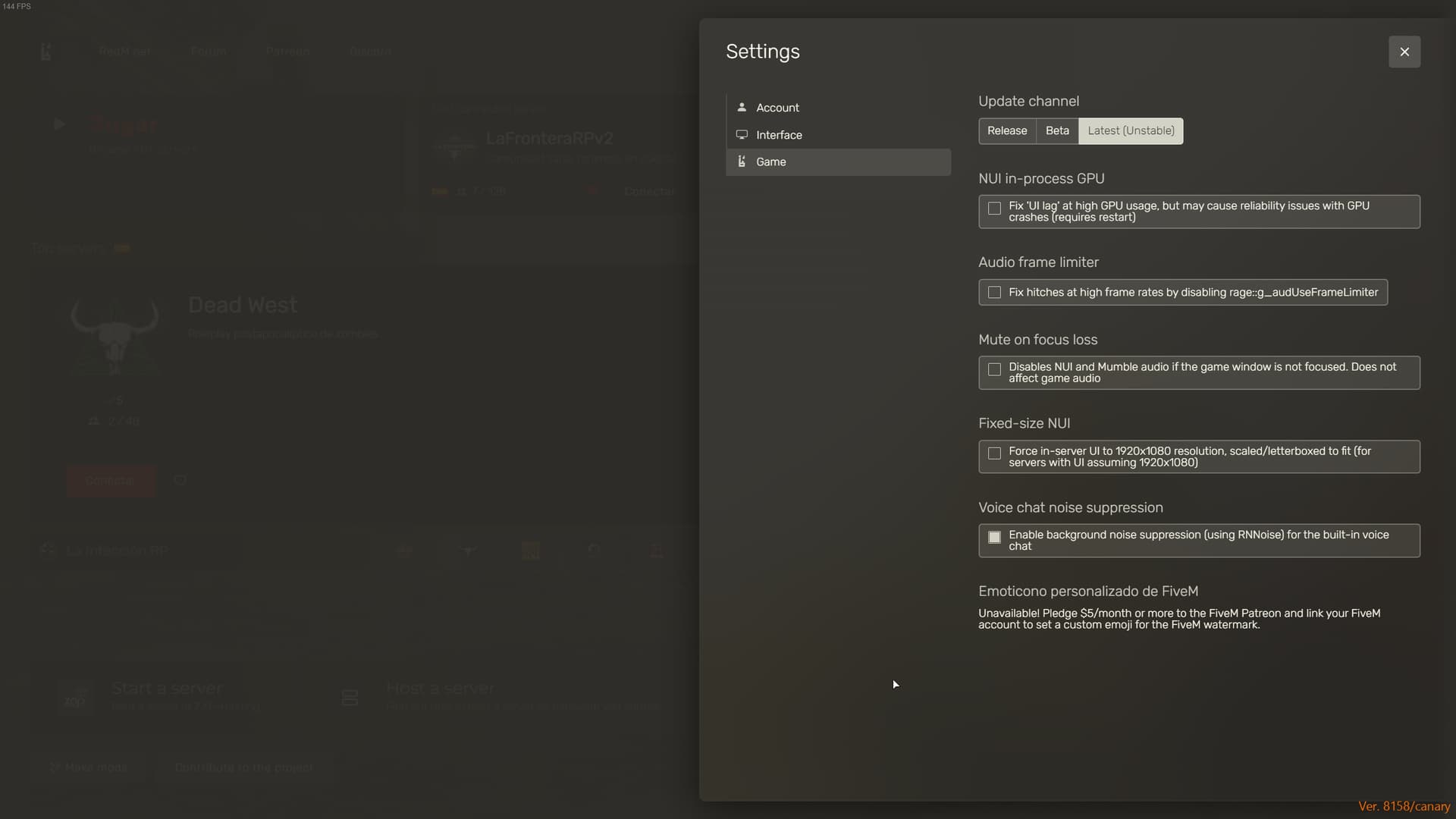Close the Settings panel
The image size is (1456, 819).
coord(1404,52)
